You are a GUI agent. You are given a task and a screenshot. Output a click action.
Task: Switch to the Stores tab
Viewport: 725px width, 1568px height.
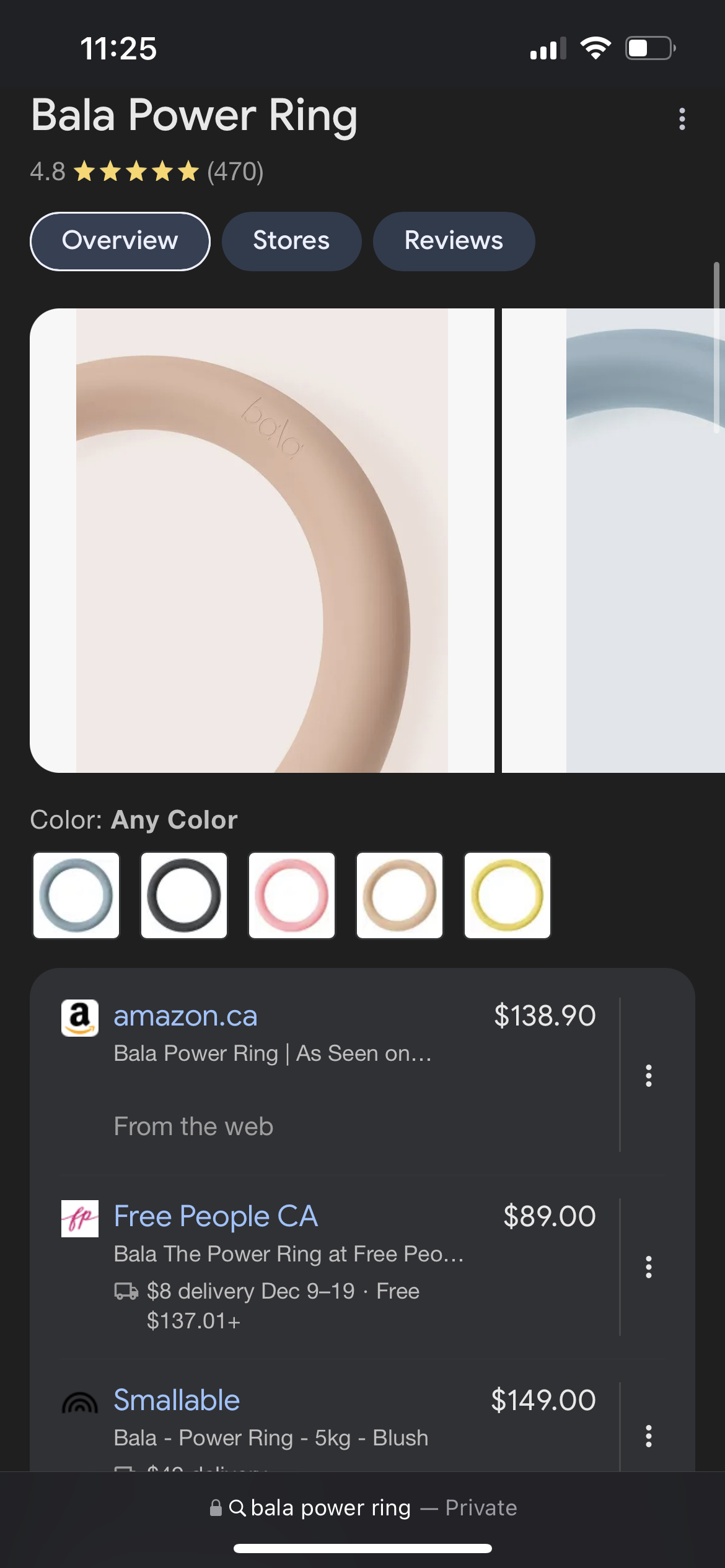[x=291, y=241]
